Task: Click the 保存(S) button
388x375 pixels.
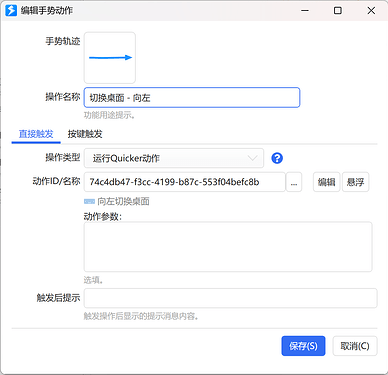Action: click(x=303, y=346)
